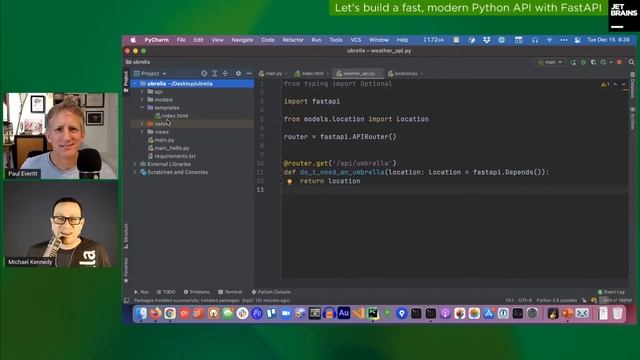This screenshot has width=640, height=360.
Task: Click the UTF-8 encoding status entry
Action: click(x=525, y=300)
